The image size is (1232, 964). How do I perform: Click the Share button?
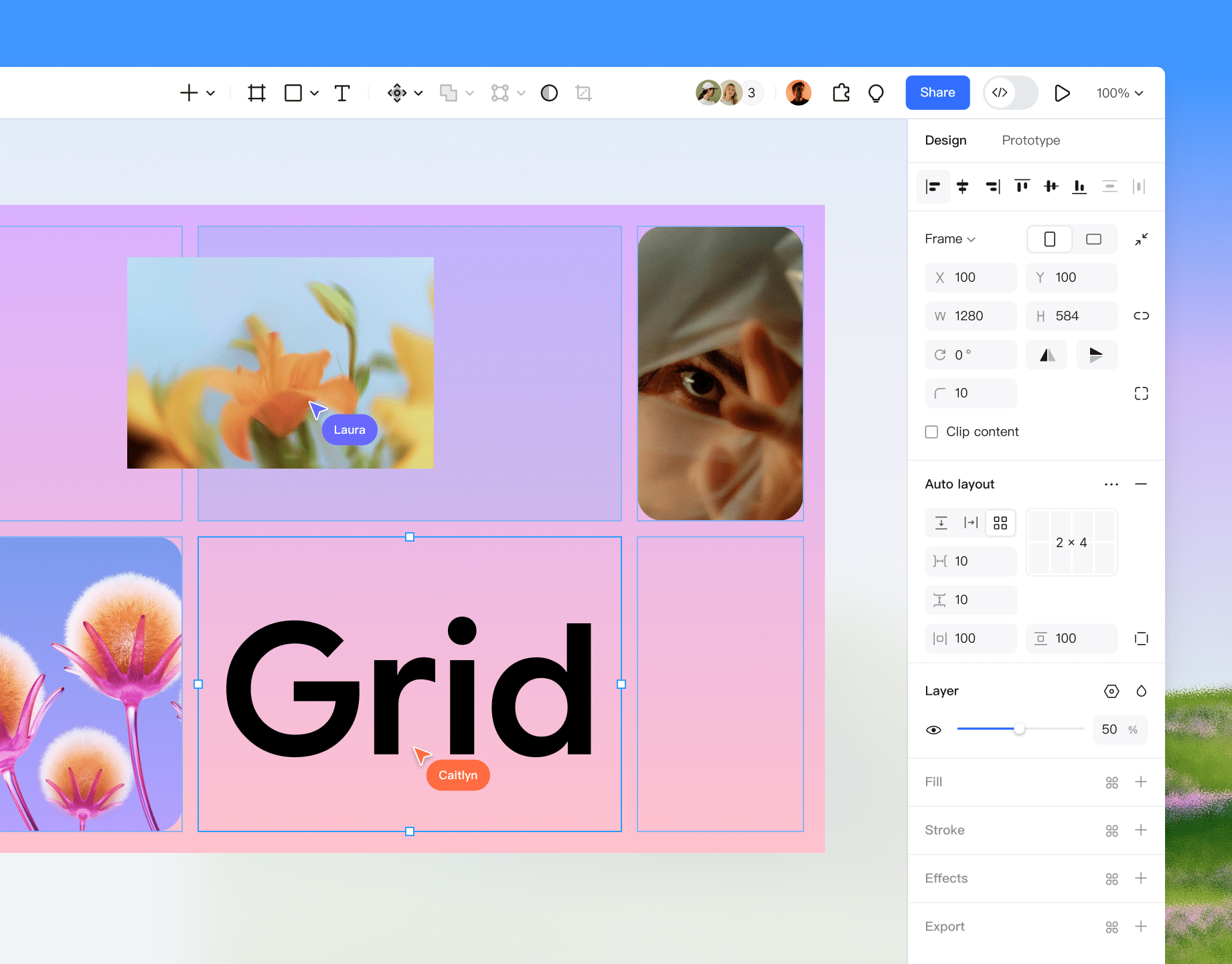tap(937, 92)
